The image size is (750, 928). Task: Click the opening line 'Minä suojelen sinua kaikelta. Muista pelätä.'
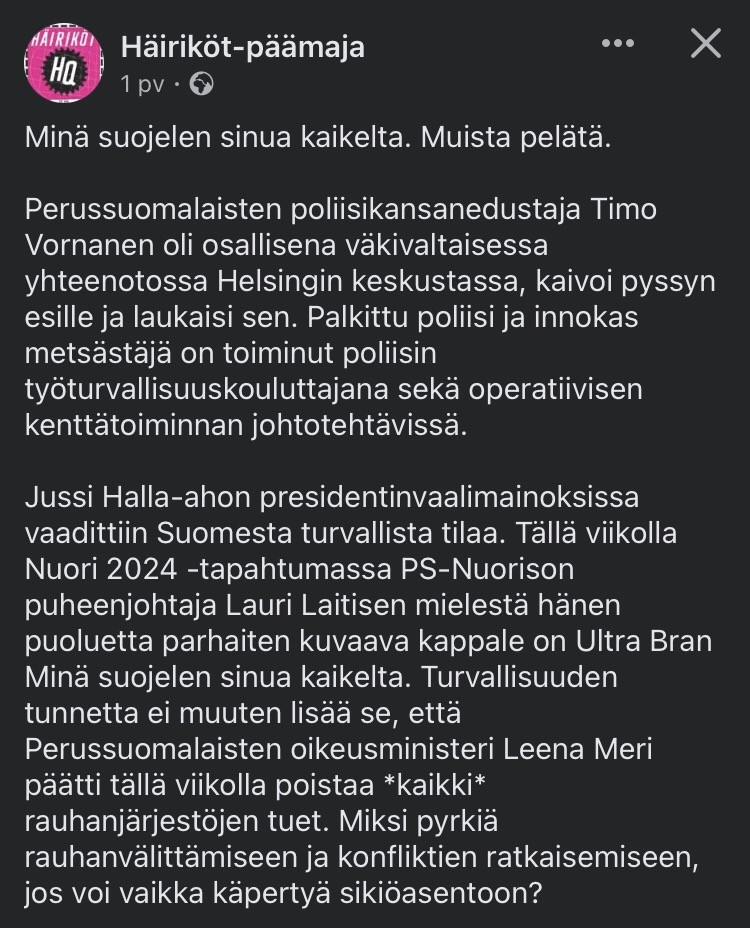click(318, 137)
